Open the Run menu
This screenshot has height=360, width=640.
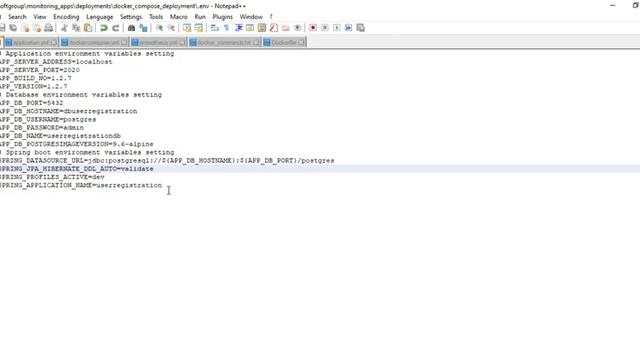pyautogui.click(x=200, y=17)
